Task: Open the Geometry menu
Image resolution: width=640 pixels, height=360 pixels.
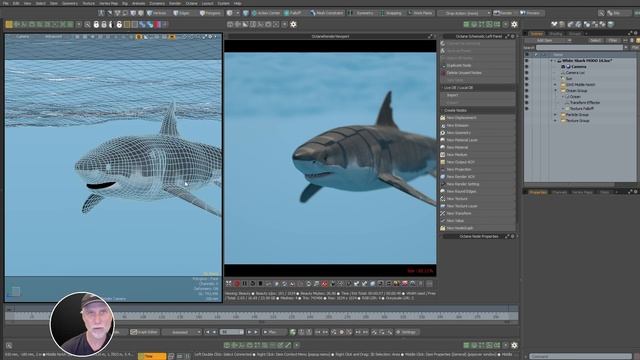Action: 69,3
